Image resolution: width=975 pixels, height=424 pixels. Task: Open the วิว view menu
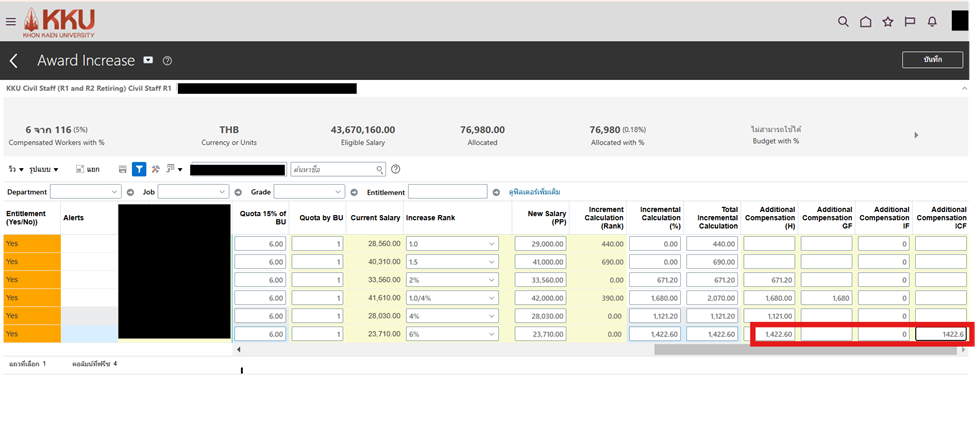(16, 170)
